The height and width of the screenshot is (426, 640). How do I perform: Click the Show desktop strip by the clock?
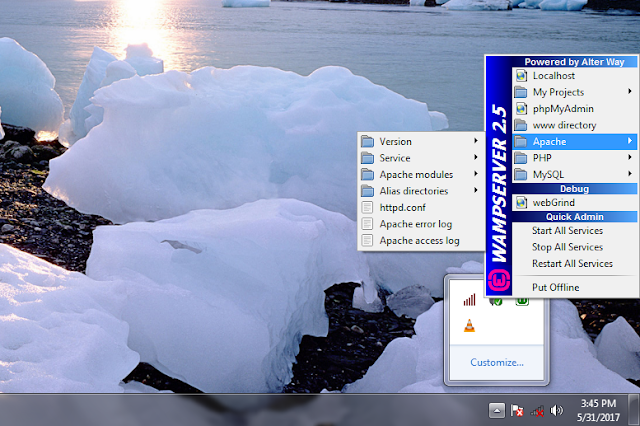tap(634, 410)
